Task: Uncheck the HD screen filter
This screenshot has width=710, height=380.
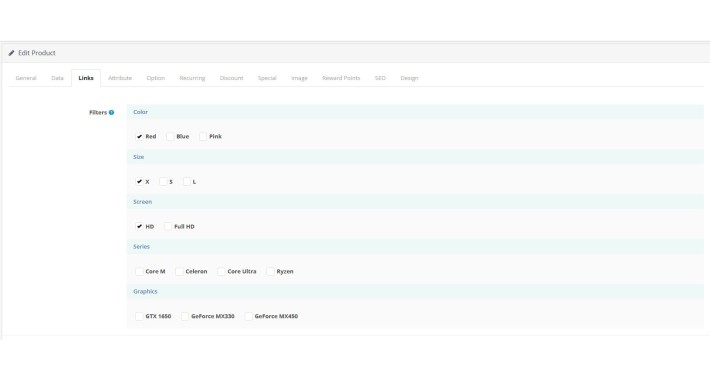Action: coord(139,226)
